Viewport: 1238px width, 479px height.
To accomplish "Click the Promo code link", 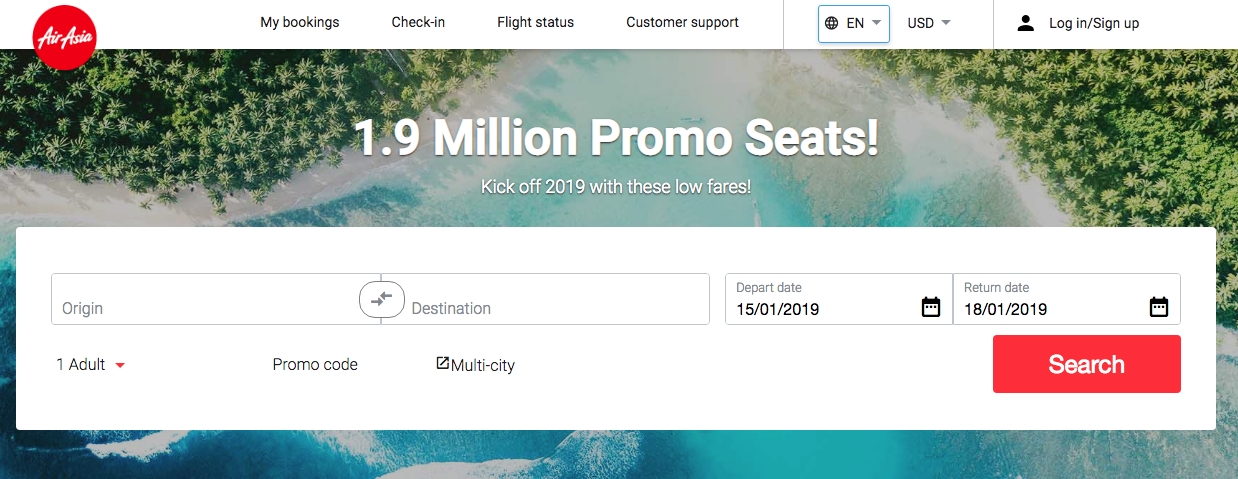I will pyautogui.click(x=315, y=365).
